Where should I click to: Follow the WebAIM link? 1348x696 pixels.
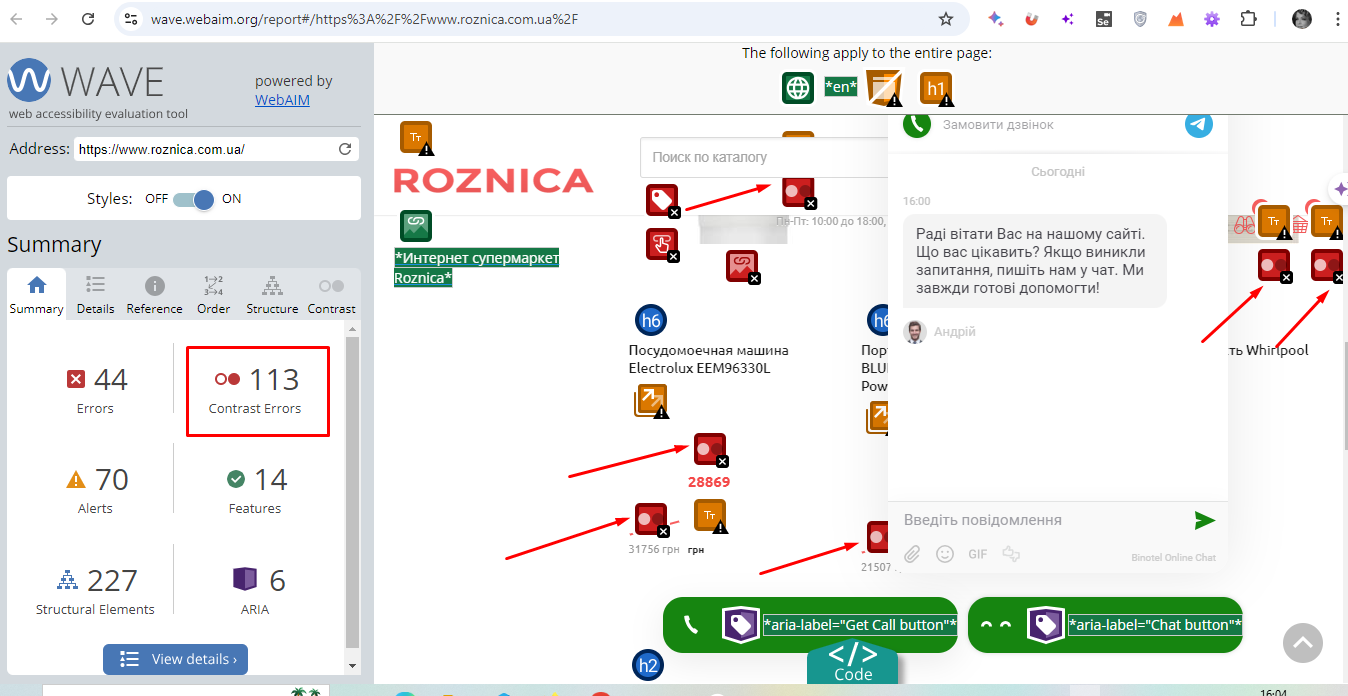click(282, 100)
